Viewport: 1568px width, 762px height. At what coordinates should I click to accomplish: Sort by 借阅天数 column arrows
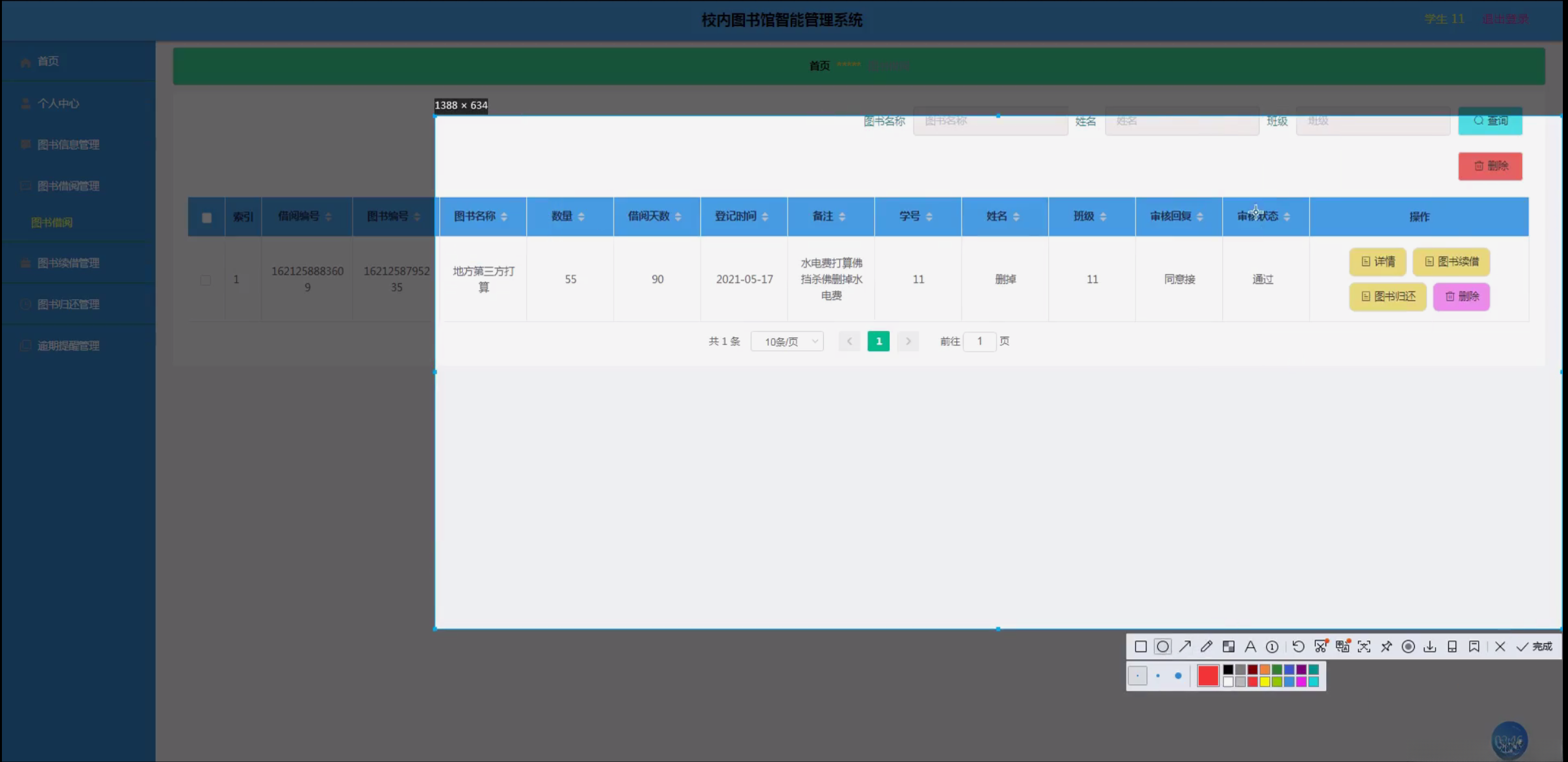click(678, 217)
